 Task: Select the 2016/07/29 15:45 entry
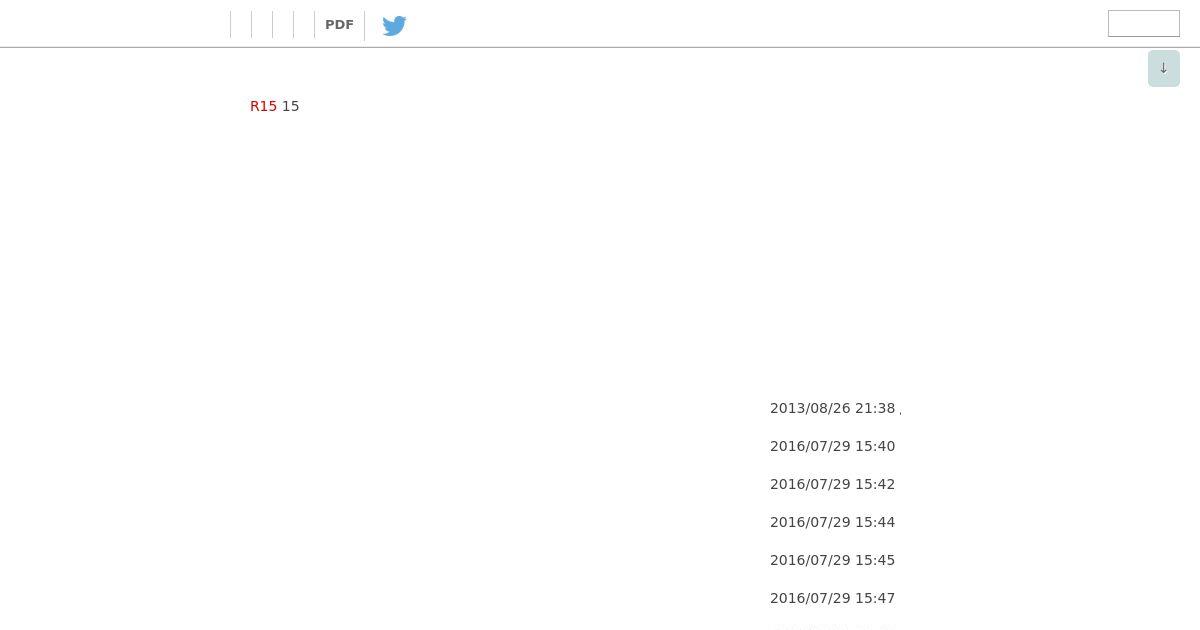(x=832, y=560)
